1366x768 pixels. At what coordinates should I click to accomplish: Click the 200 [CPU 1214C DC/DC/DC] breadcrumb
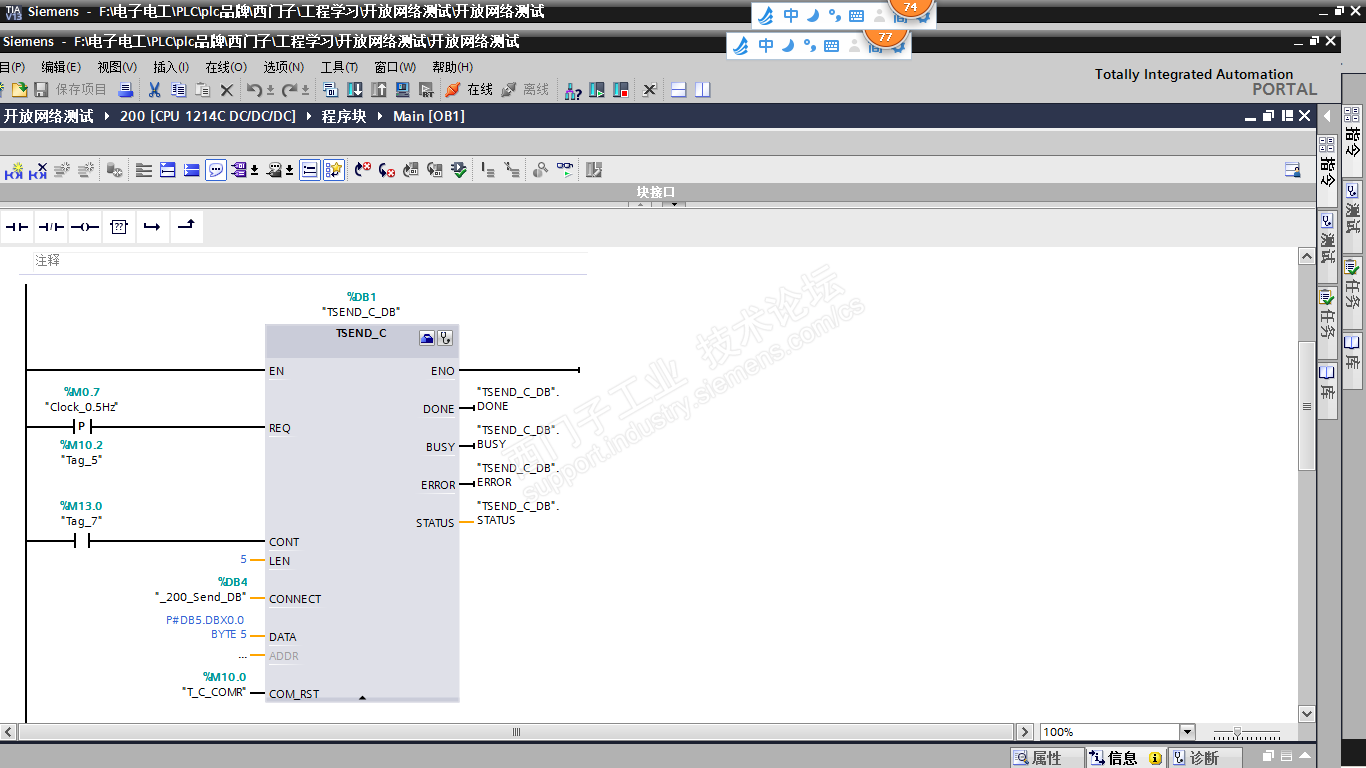tap(208, 116)
